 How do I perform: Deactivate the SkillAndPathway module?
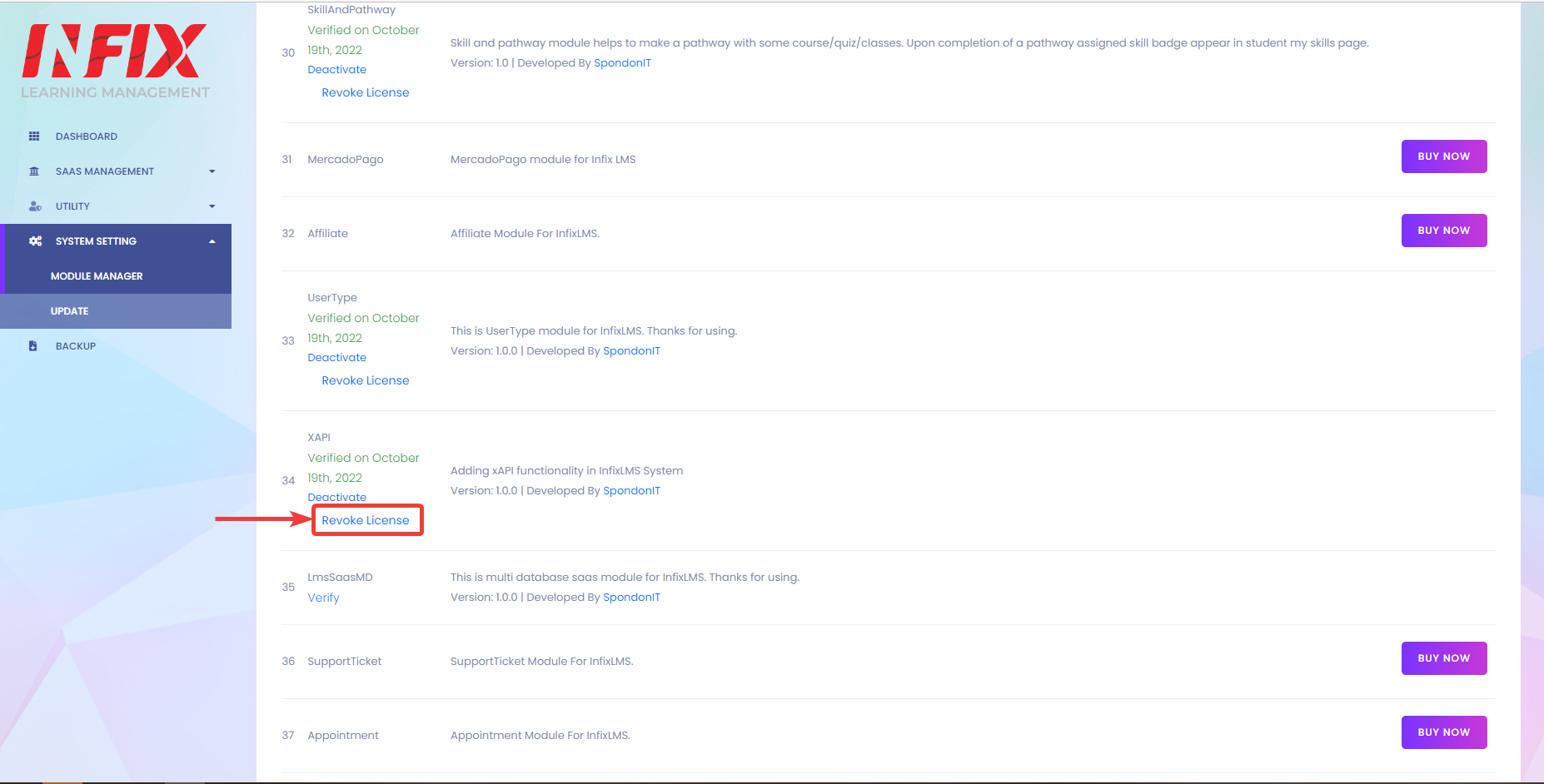(336, 70)
